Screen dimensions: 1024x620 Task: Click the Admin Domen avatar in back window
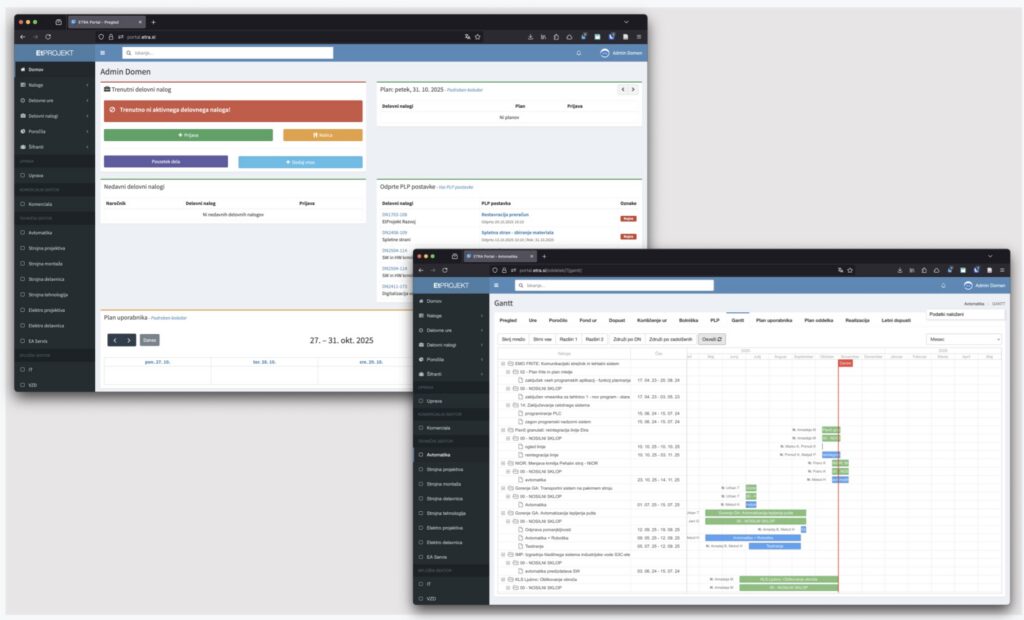604,52
